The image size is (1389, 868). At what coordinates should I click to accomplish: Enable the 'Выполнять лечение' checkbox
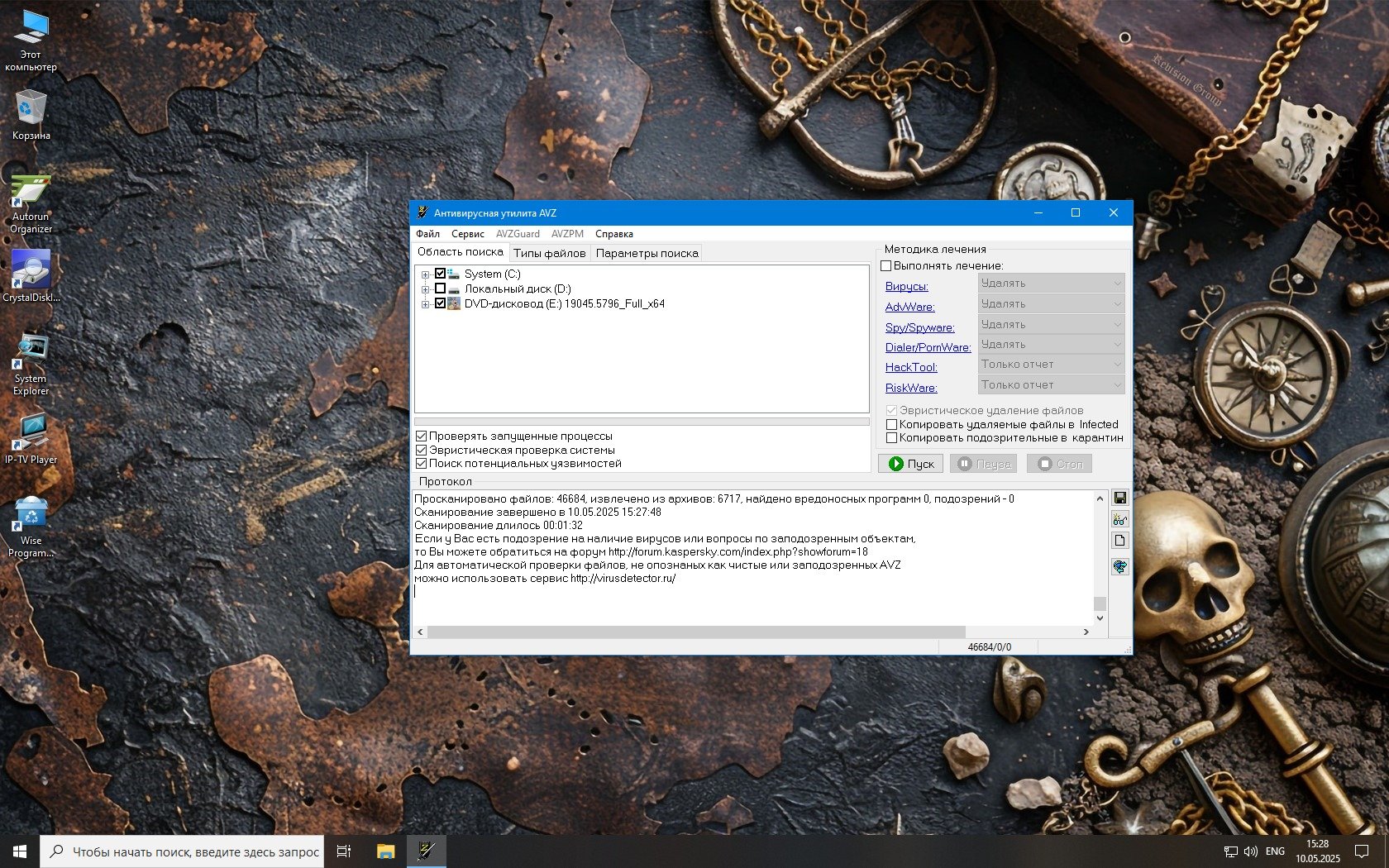point(886,265)
